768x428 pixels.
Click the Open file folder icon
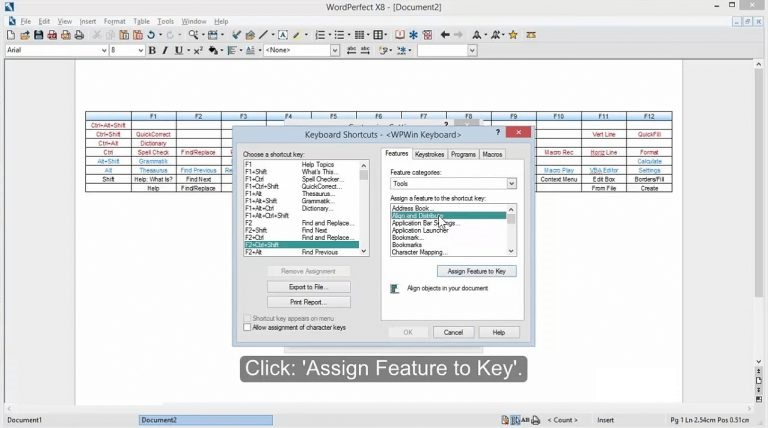(25, 35)
